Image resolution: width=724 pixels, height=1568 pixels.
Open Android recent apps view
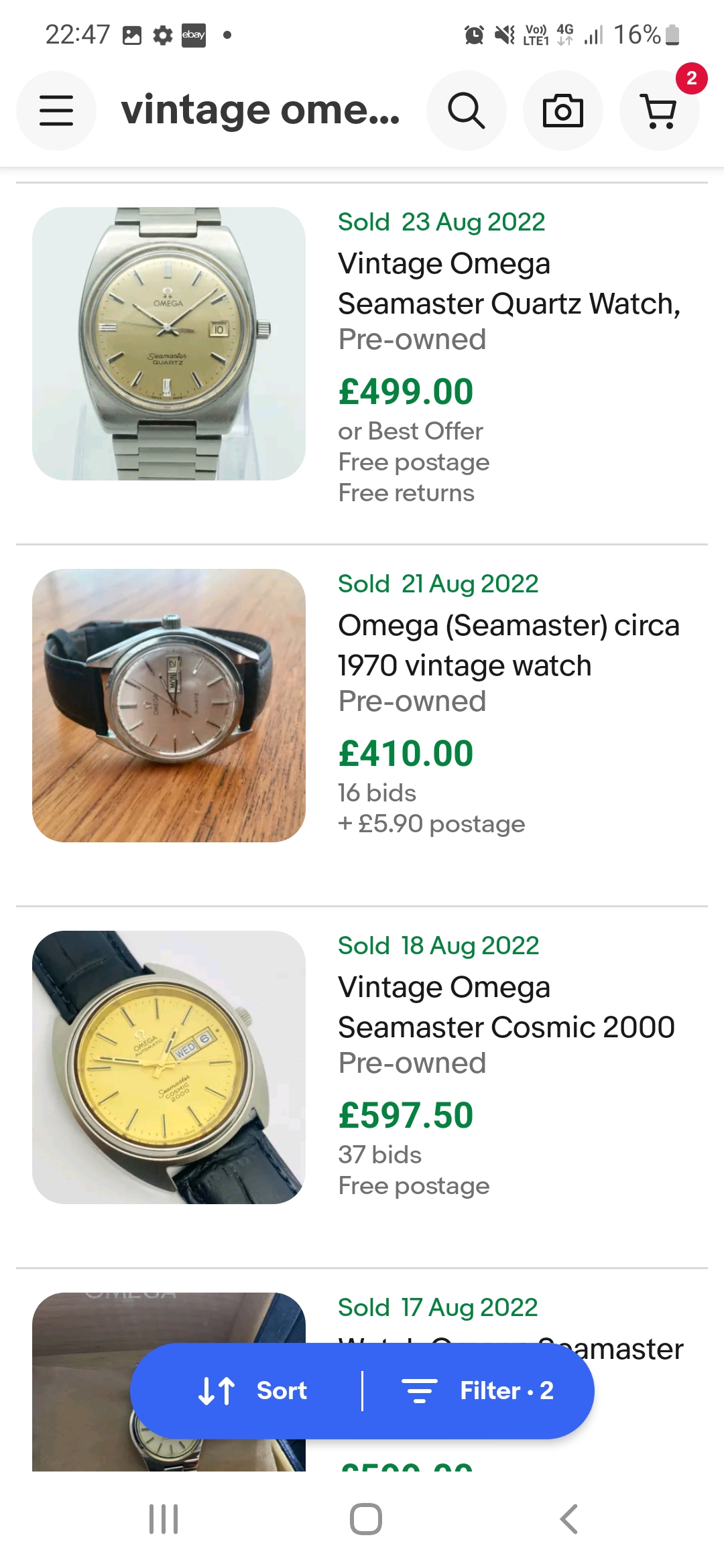pos(164,1518)
